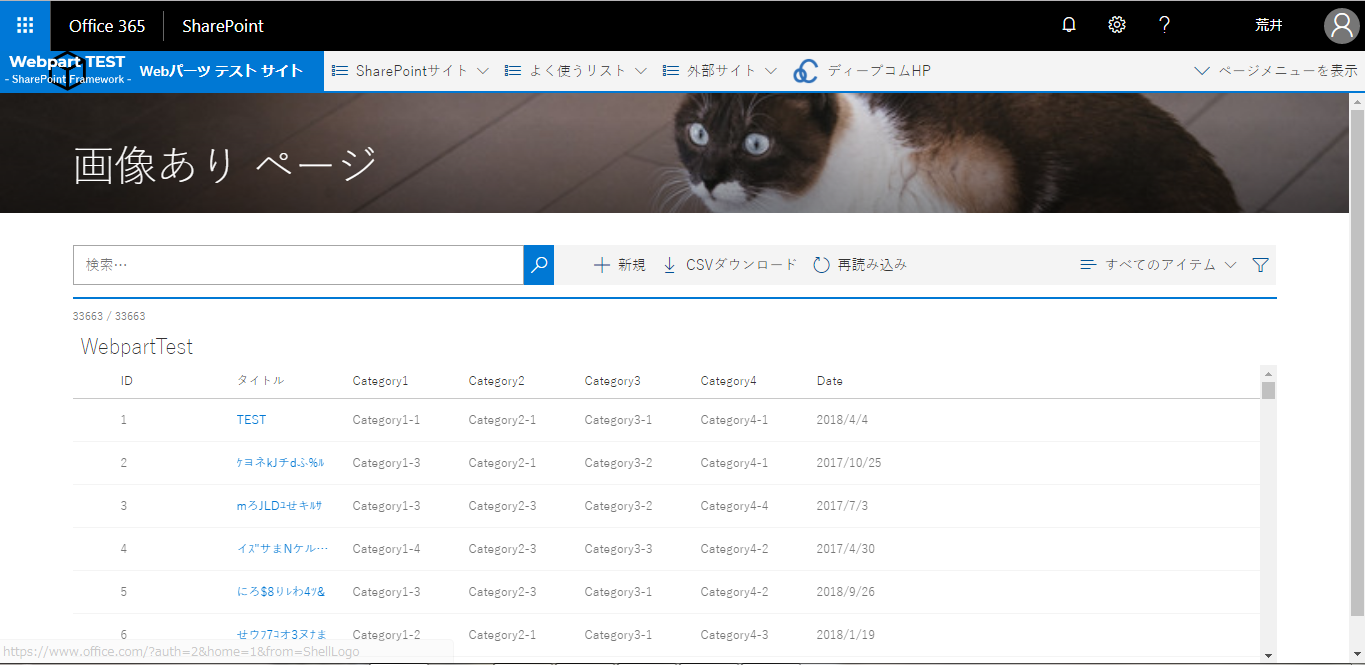
Task: Click the 検索 search input field
Action: 298,265
